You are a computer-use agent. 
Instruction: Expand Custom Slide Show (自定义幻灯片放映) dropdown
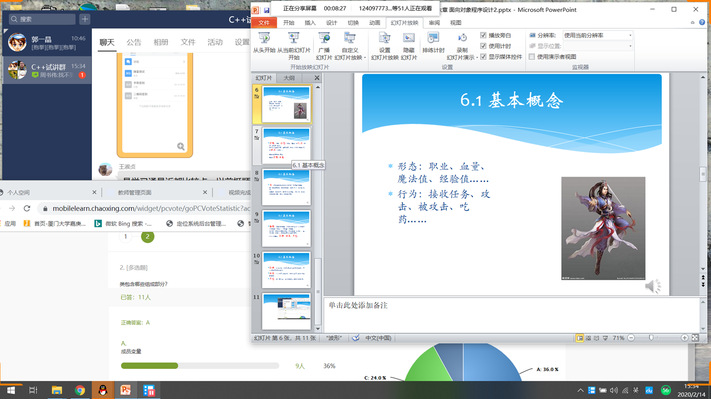pyautogui.click(x=365, y=58)
